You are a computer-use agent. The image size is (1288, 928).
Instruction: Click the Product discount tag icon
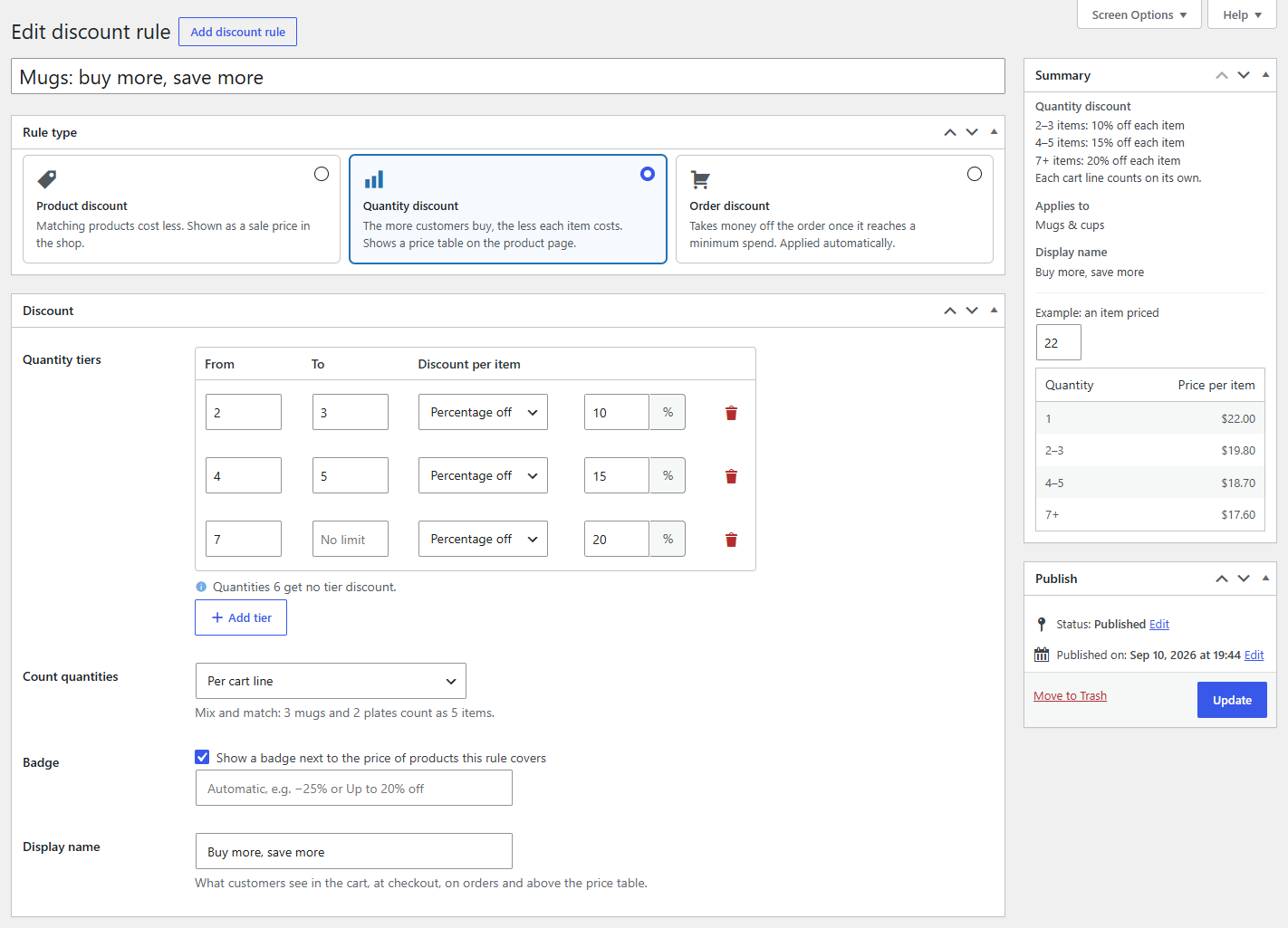[x=47, y=179]
